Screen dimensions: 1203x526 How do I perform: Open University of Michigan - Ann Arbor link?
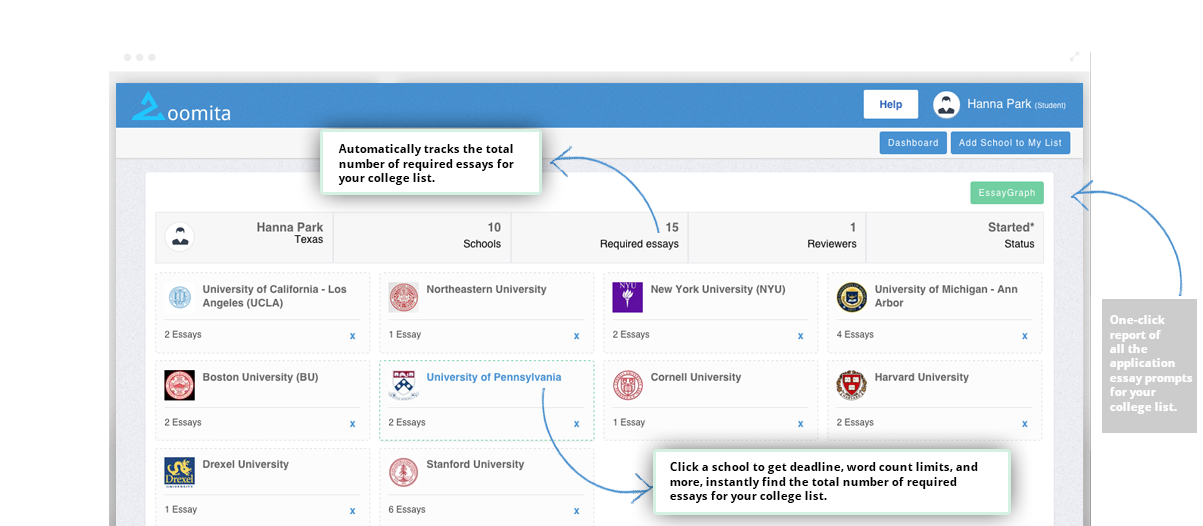(946, 296)
